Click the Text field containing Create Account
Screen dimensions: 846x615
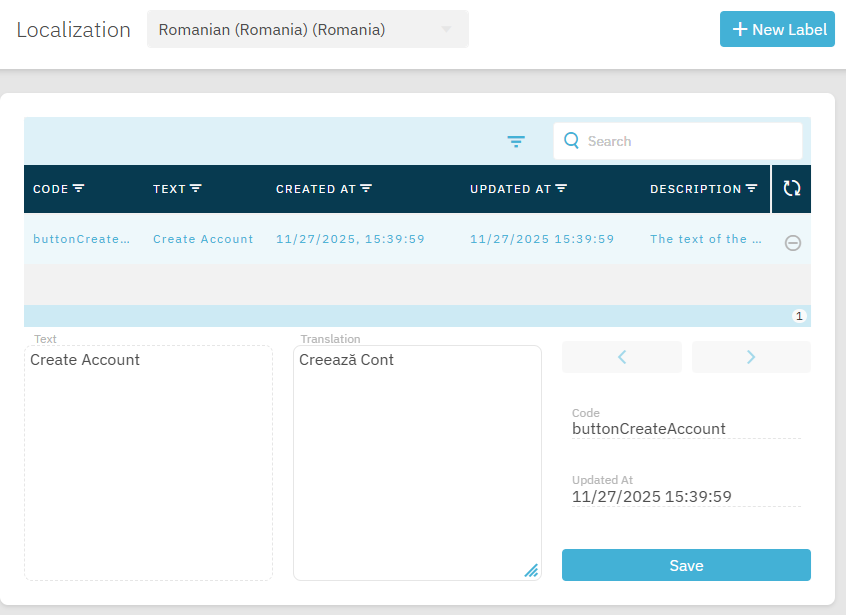(x=148, y=460)
